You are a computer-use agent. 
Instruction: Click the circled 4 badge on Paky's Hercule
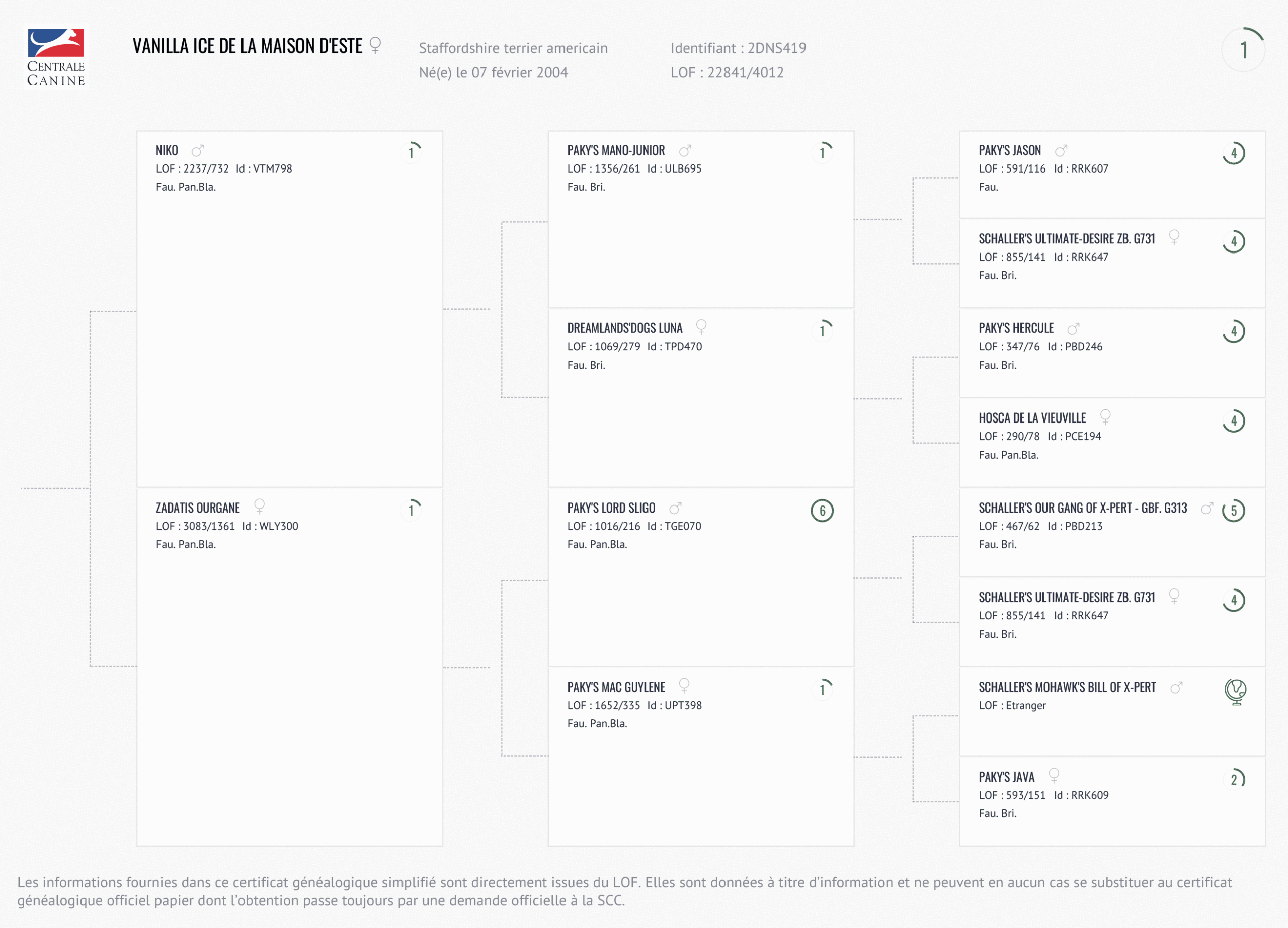(x=1234, y=331)
